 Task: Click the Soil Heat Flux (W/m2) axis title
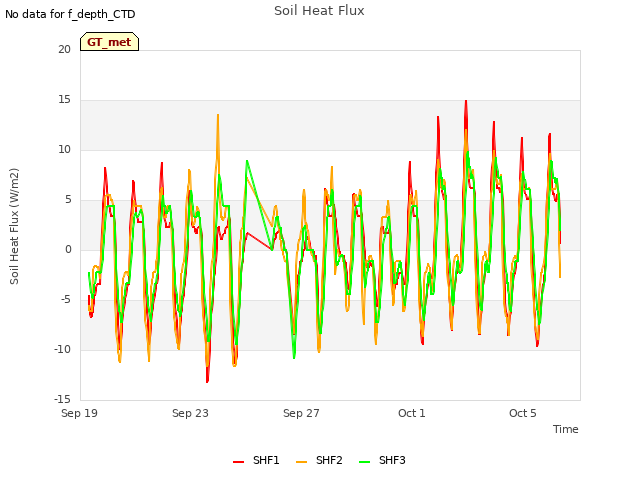(x=14, y=226)
